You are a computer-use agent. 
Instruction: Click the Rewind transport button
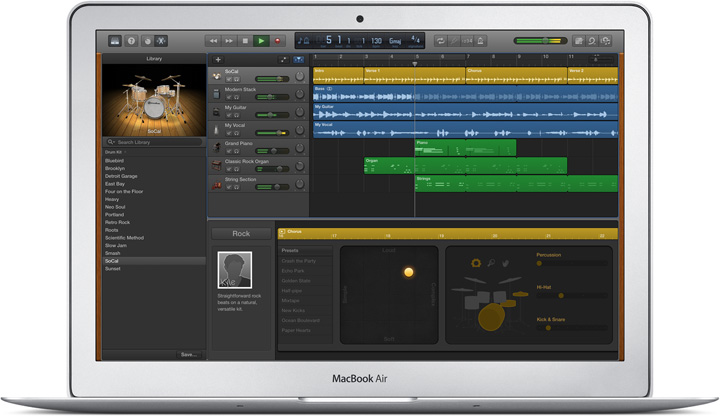(212, 41)
